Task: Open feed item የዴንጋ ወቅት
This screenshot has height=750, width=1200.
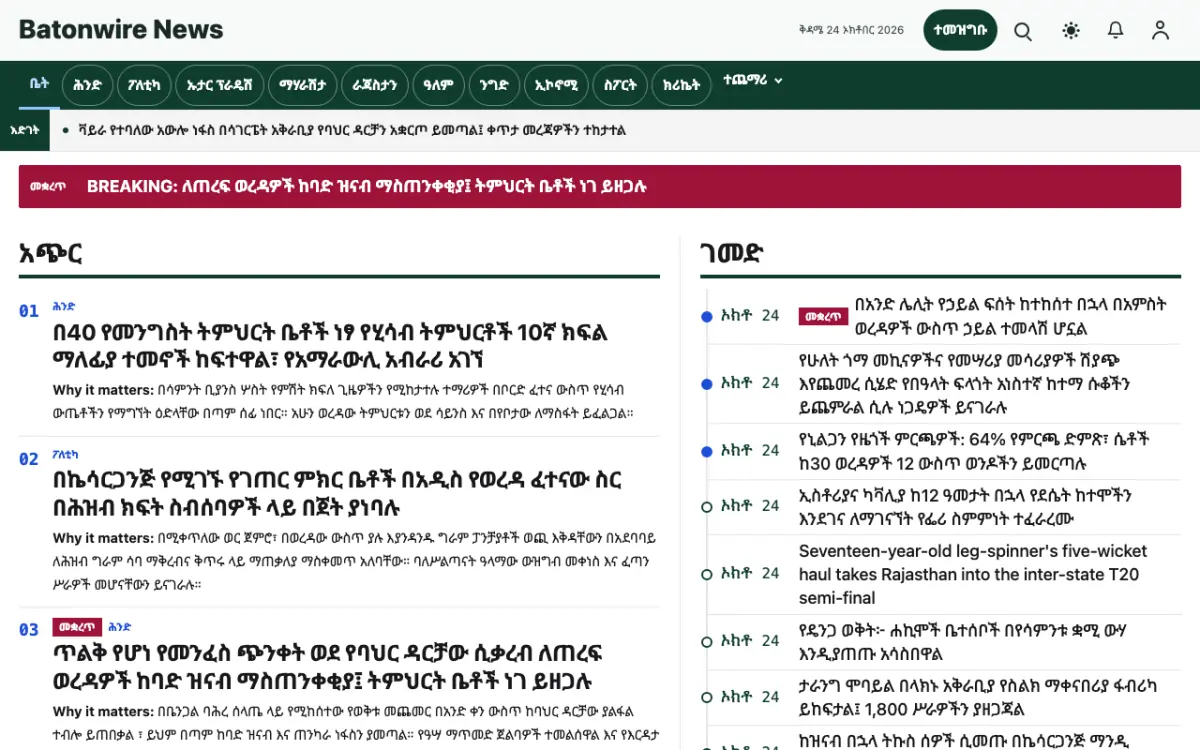Action: [x=963, y=641]
